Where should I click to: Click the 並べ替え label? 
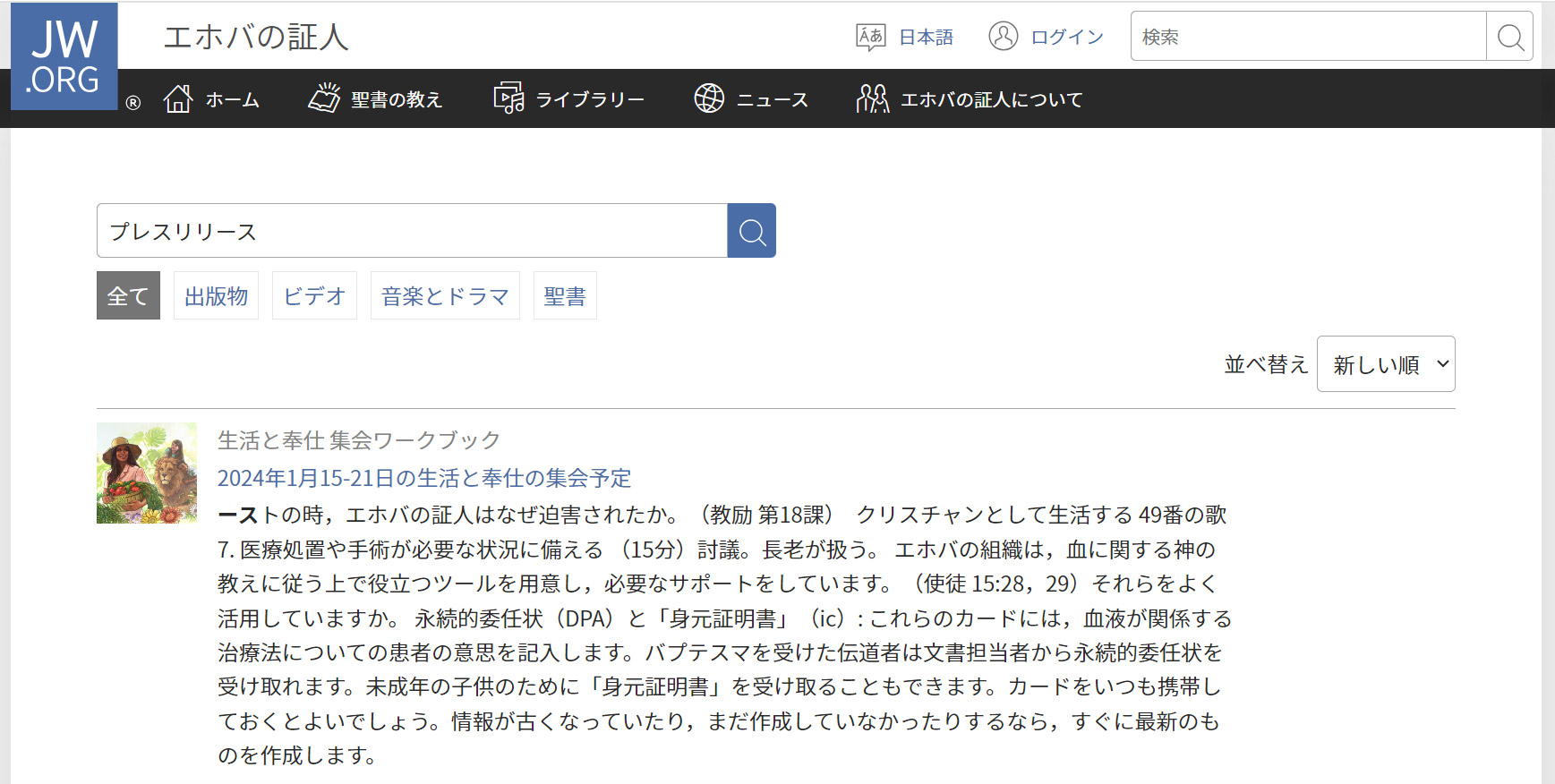click(1266, 364)
